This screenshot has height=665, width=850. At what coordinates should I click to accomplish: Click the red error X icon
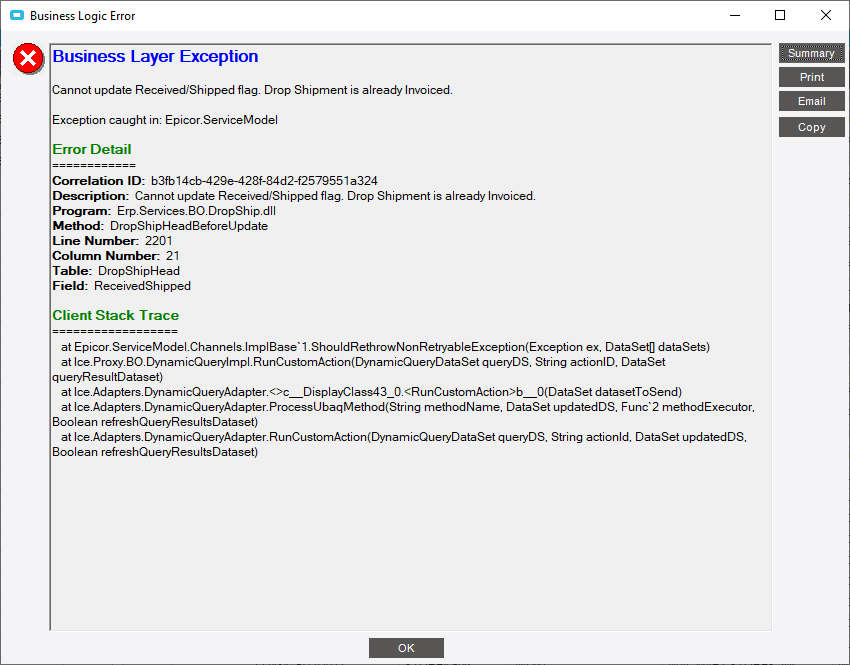point(28,59)
